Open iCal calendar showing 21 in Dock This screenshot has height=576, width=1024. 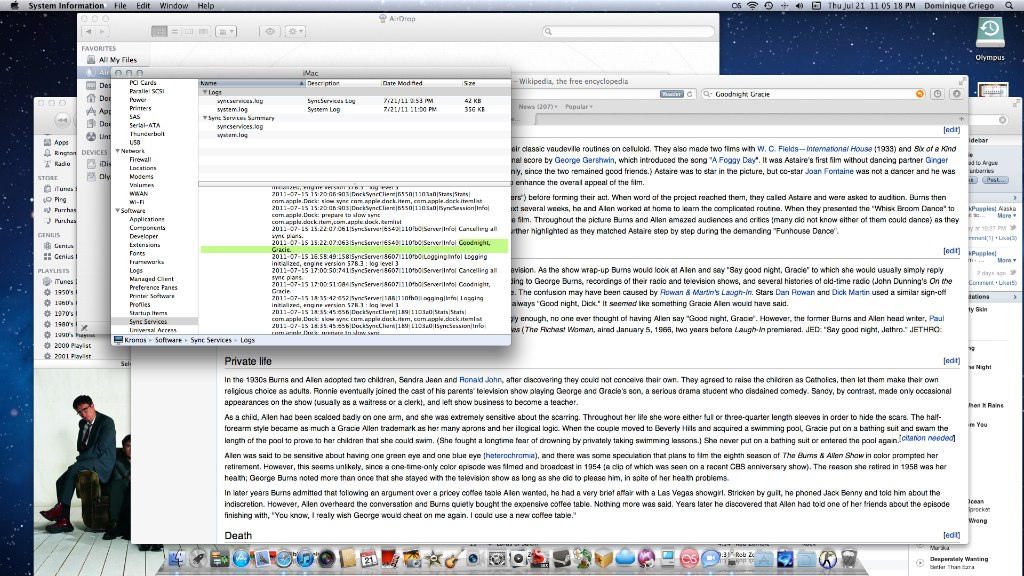369,558
